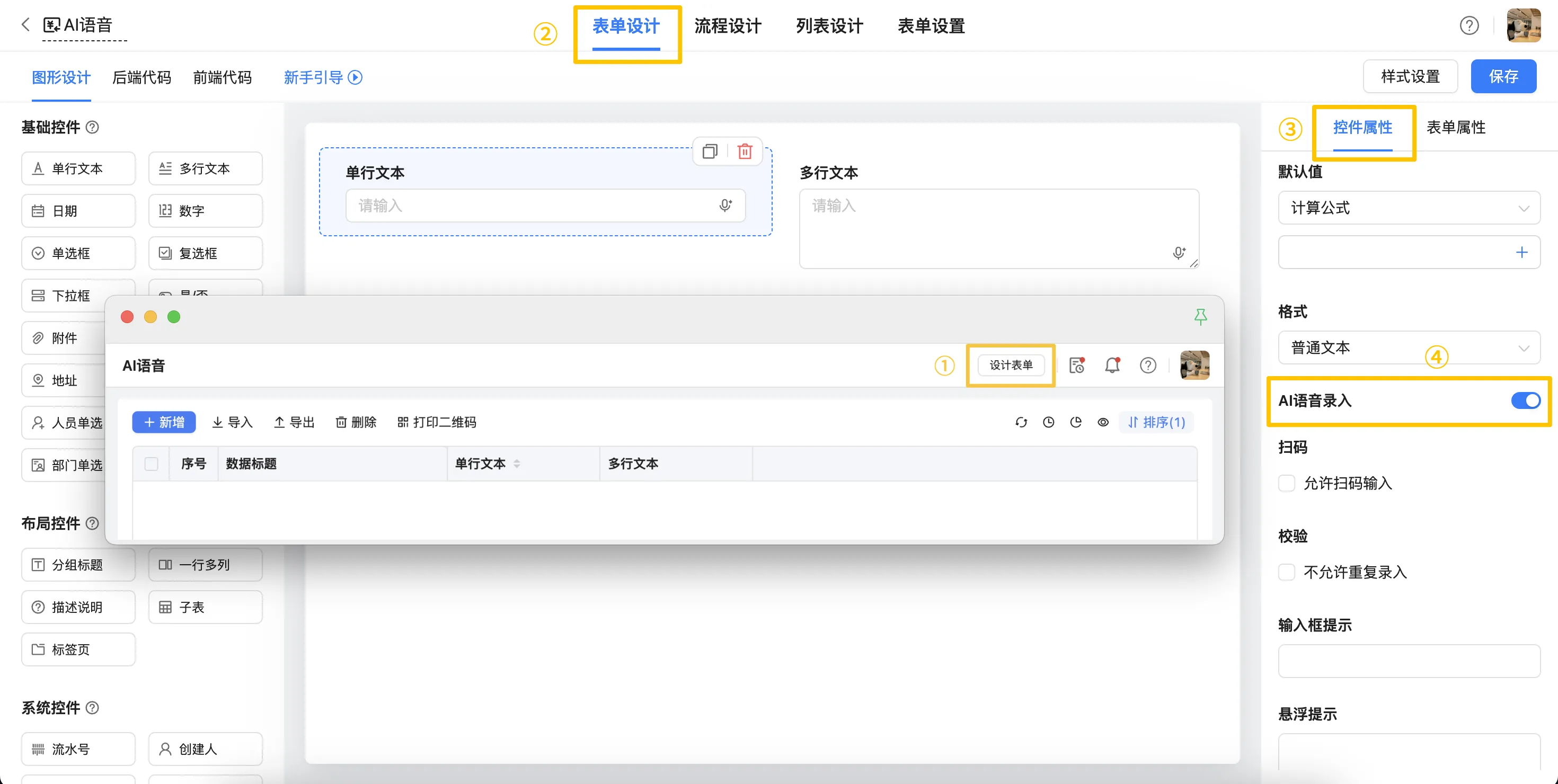The width and height of the screenshot is (1558, 784).
Task: Open the 计算公式 default value dropdown
Action: (1409, 208)
